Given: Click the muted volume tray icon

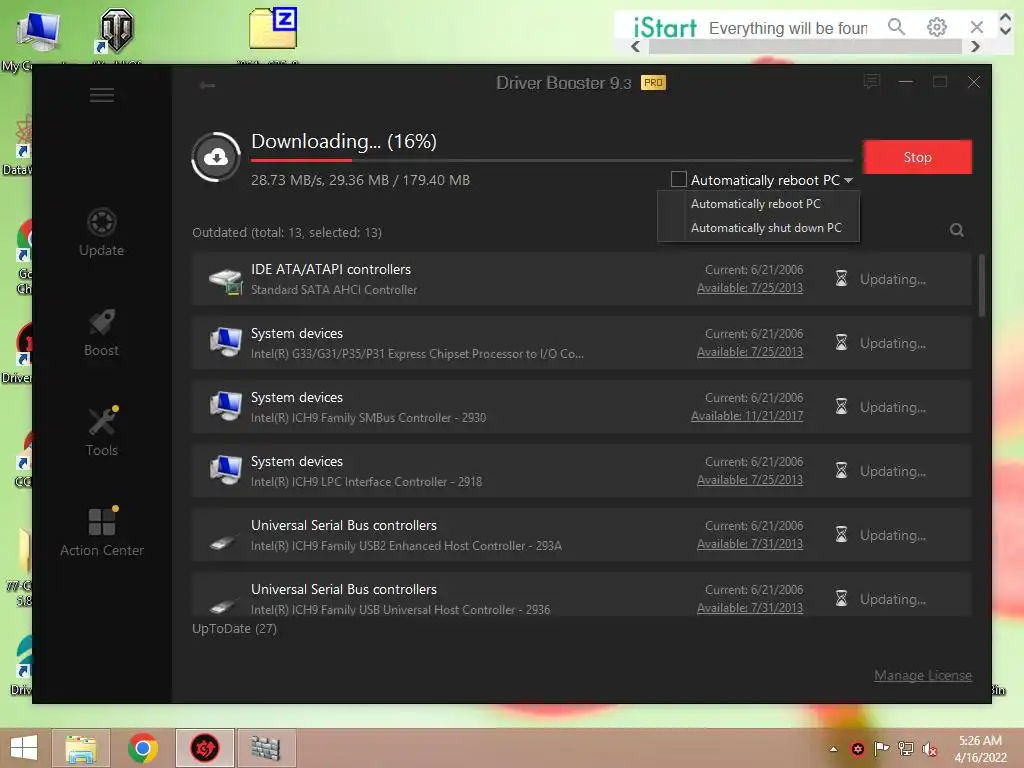Looking at the screenshot, I should coord(929,749).
